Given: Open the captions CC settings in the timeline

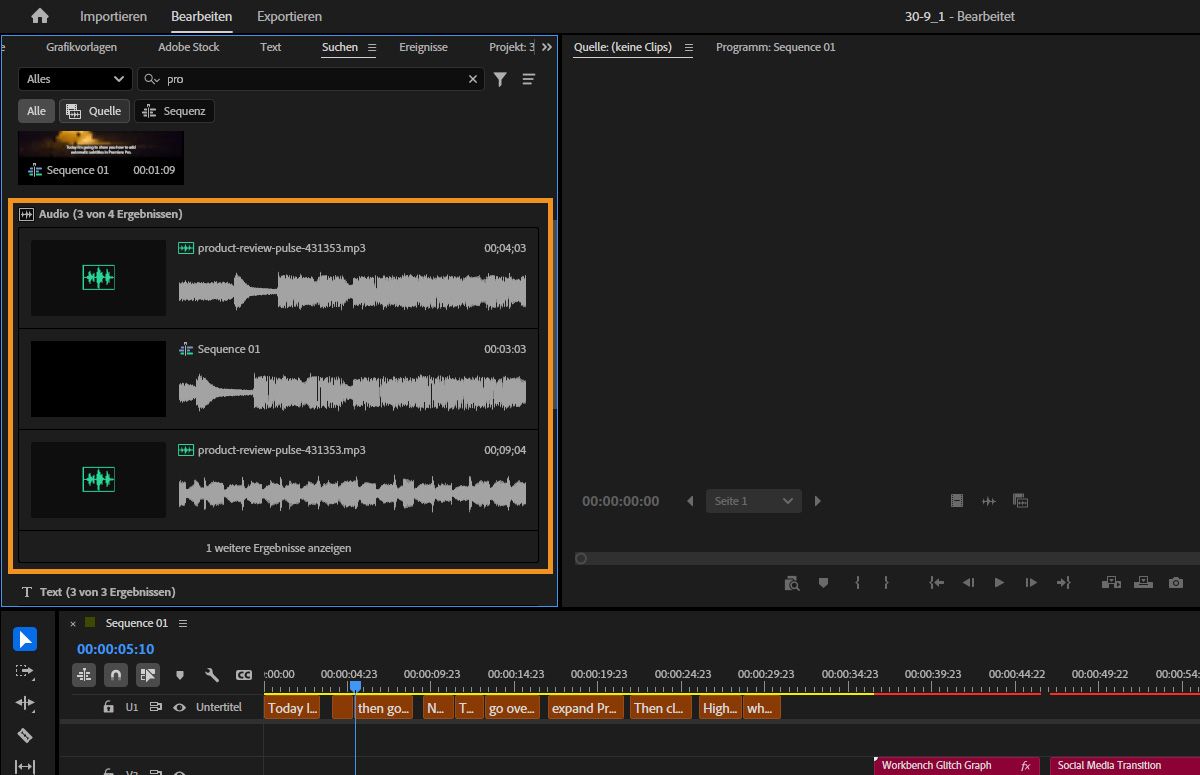Looking at the screenshot, I should click(x=243, y=675).
